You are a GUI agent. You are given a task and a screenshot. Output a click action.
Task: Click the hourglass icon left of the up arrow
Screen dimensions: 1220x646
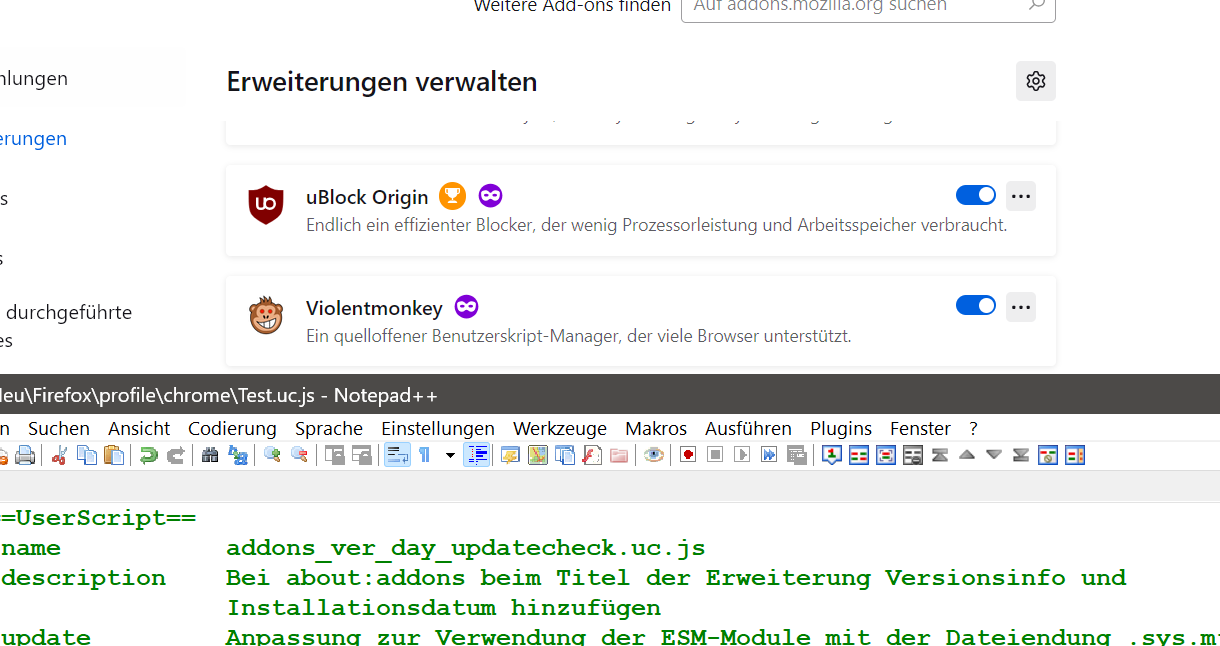(939, 455)
